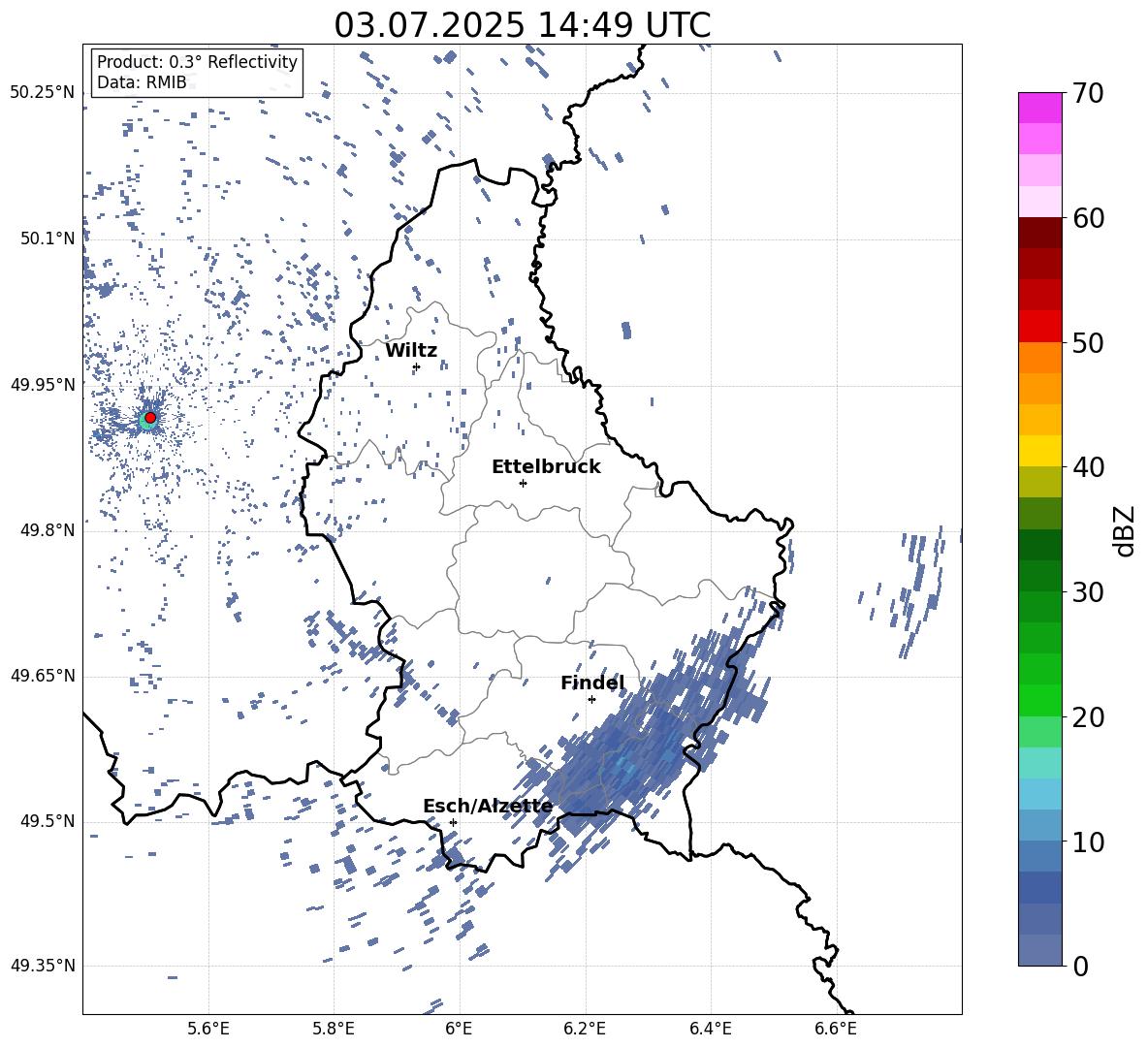This screenshot has height=1048, width=1148.
Task: Click the 5.8°E longitude label
Action: click(x=334, y=1029)
